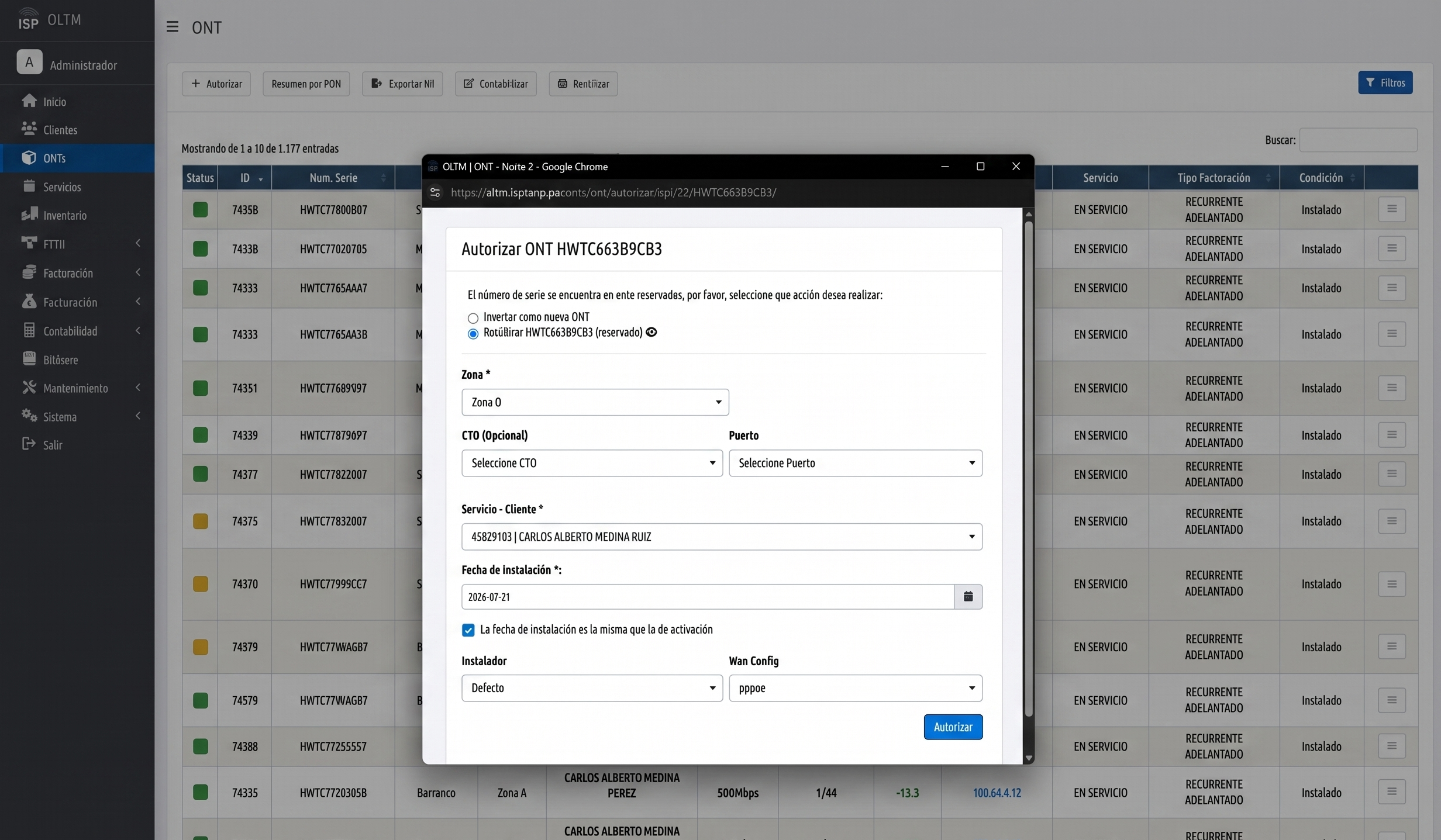Sort by Num. Serie column header

333,178
